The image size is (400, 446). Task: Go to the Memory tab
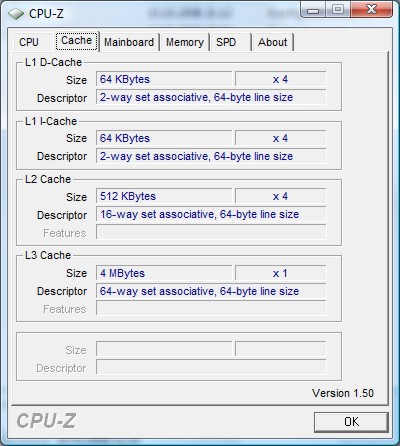click(185, 42)
